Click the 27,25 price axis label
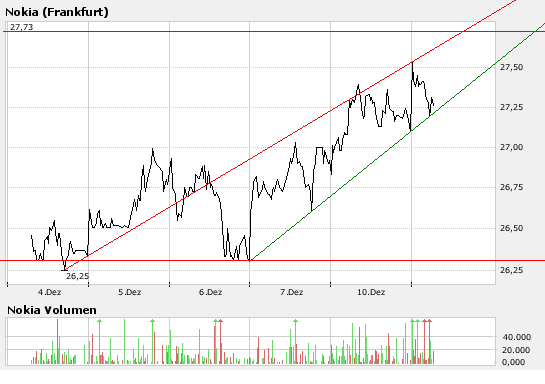 (511, 107)
